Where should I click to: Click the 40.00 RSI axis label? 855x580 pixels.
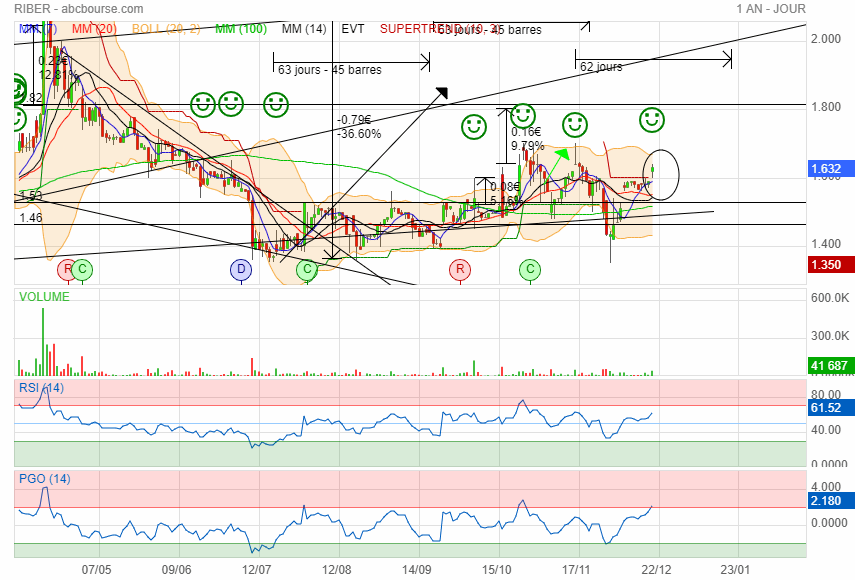pyautogui.click(x=826, y=430)
